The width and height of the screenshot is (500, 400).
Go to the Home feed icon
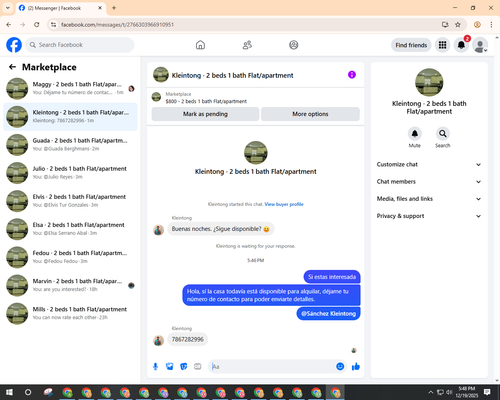(x=200, y=45)
